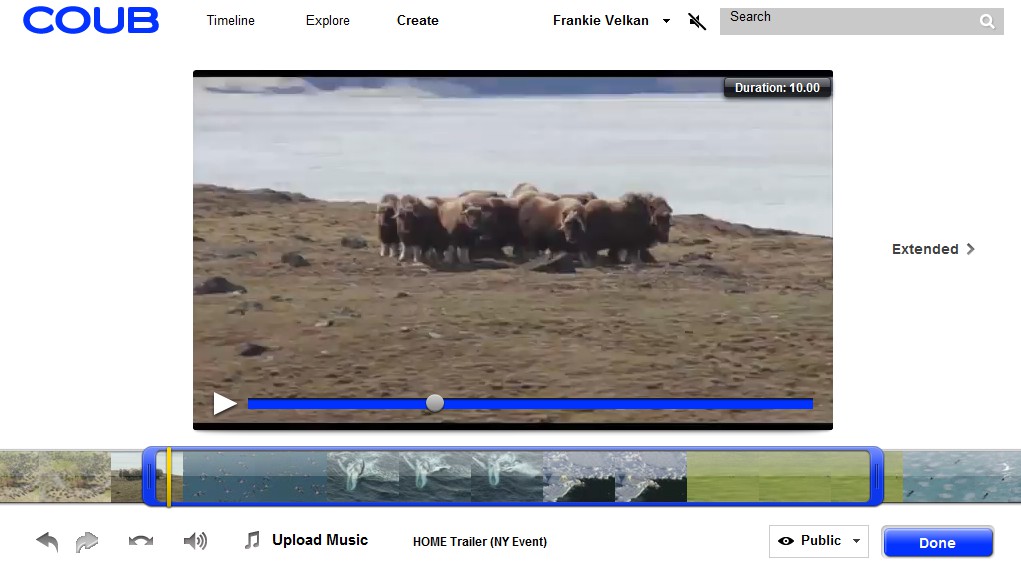Open the Create page
This screenshot has height=581, width=1021.
417,20
